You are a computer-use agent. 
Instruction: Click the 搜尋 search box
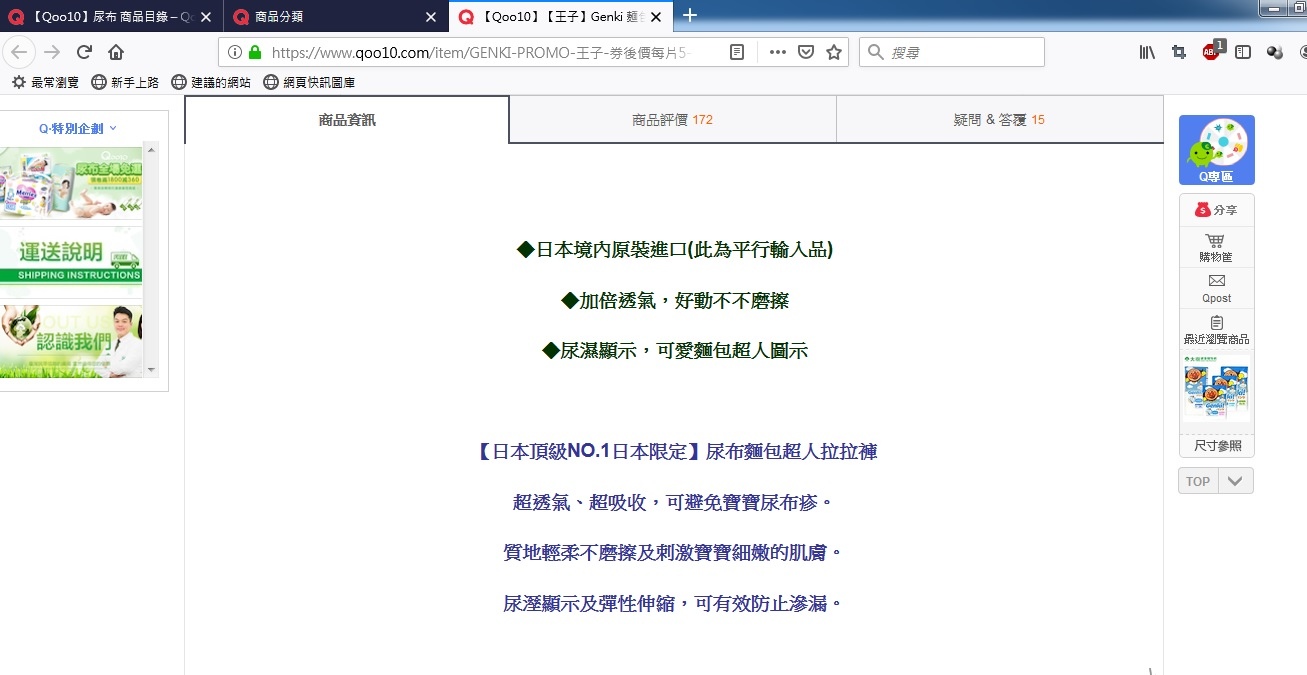952,52
